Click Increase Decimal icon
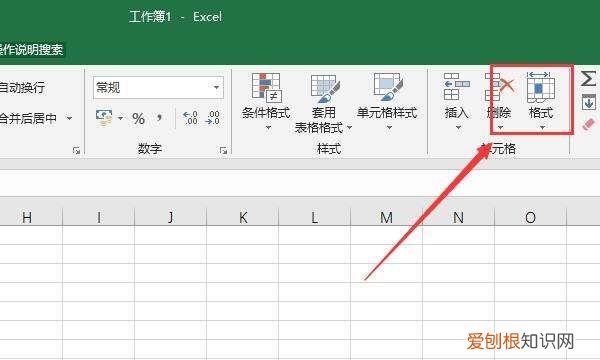 pos(190,118)
